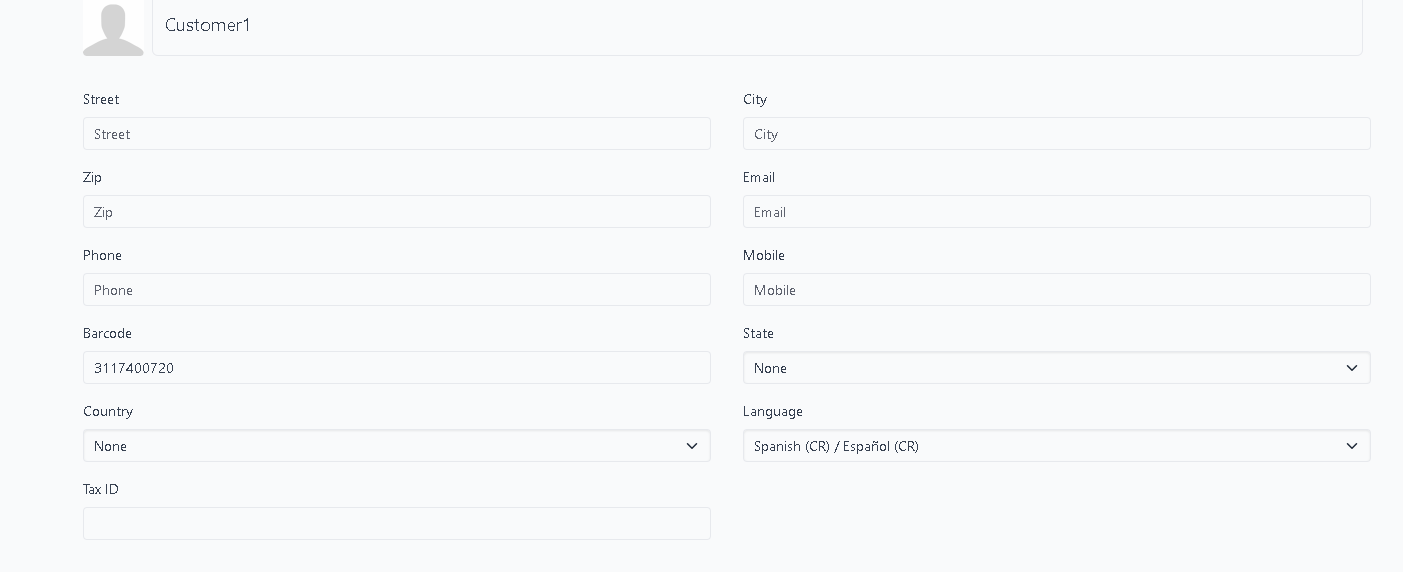Click into the City input field
The width and height of the screenshot is (1403, 572).
[x=1056, y=134]
